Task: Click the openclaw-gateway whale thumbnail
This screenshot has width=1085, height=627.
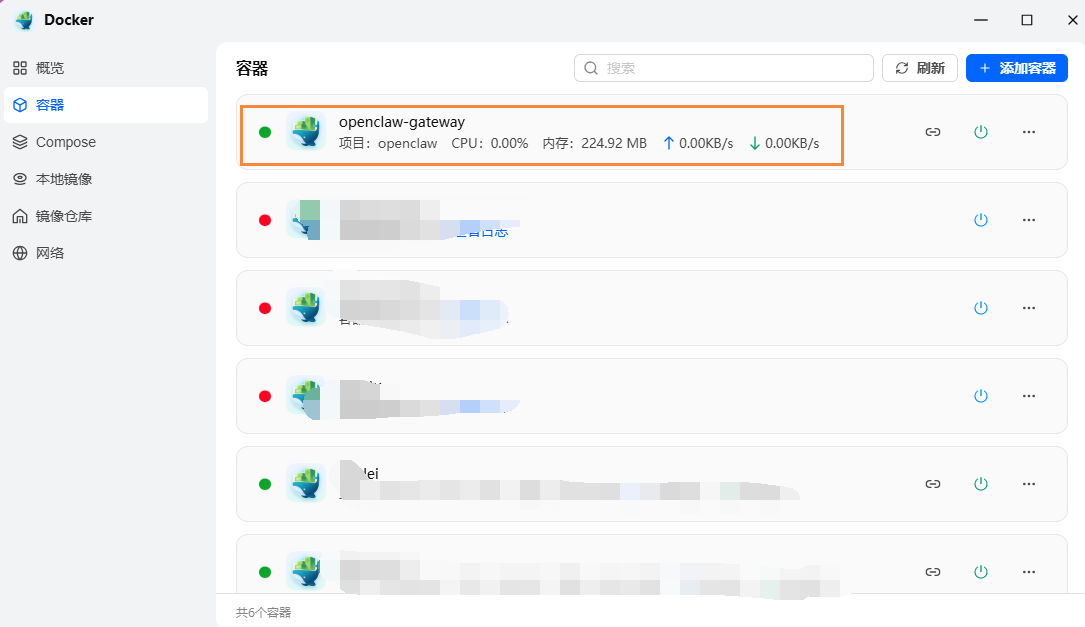Action: tap(306, 131)
